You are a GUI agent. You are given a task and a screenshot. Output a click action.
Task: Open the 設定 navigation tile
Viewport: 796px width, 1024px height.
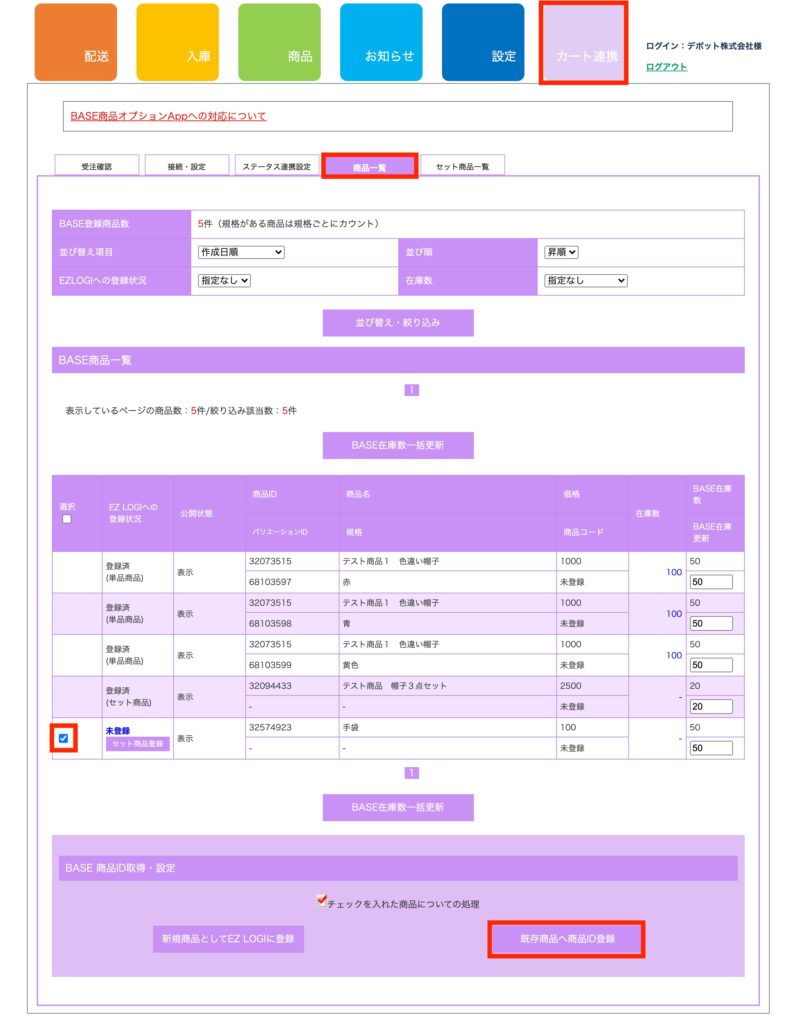(x=483, y=43)
